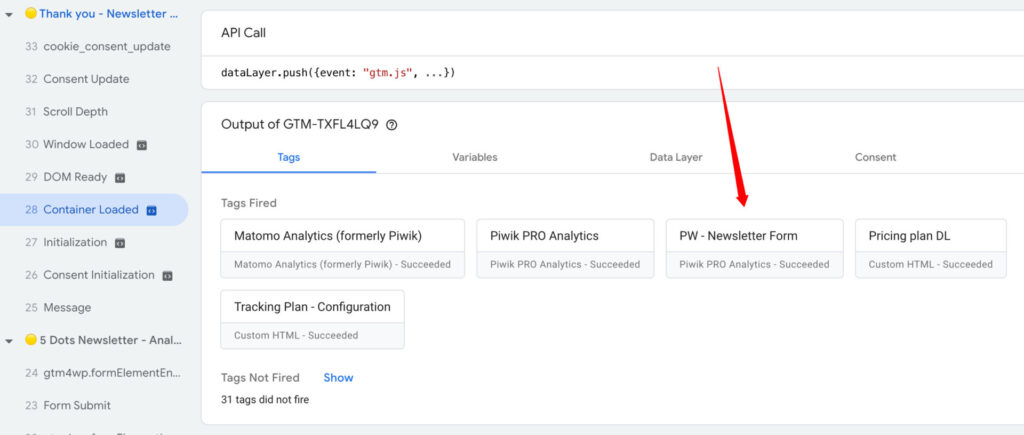Open the PW - Newsletter Form tag card
This screenshot has width=1024, height=435.
(x=754, y=248)
